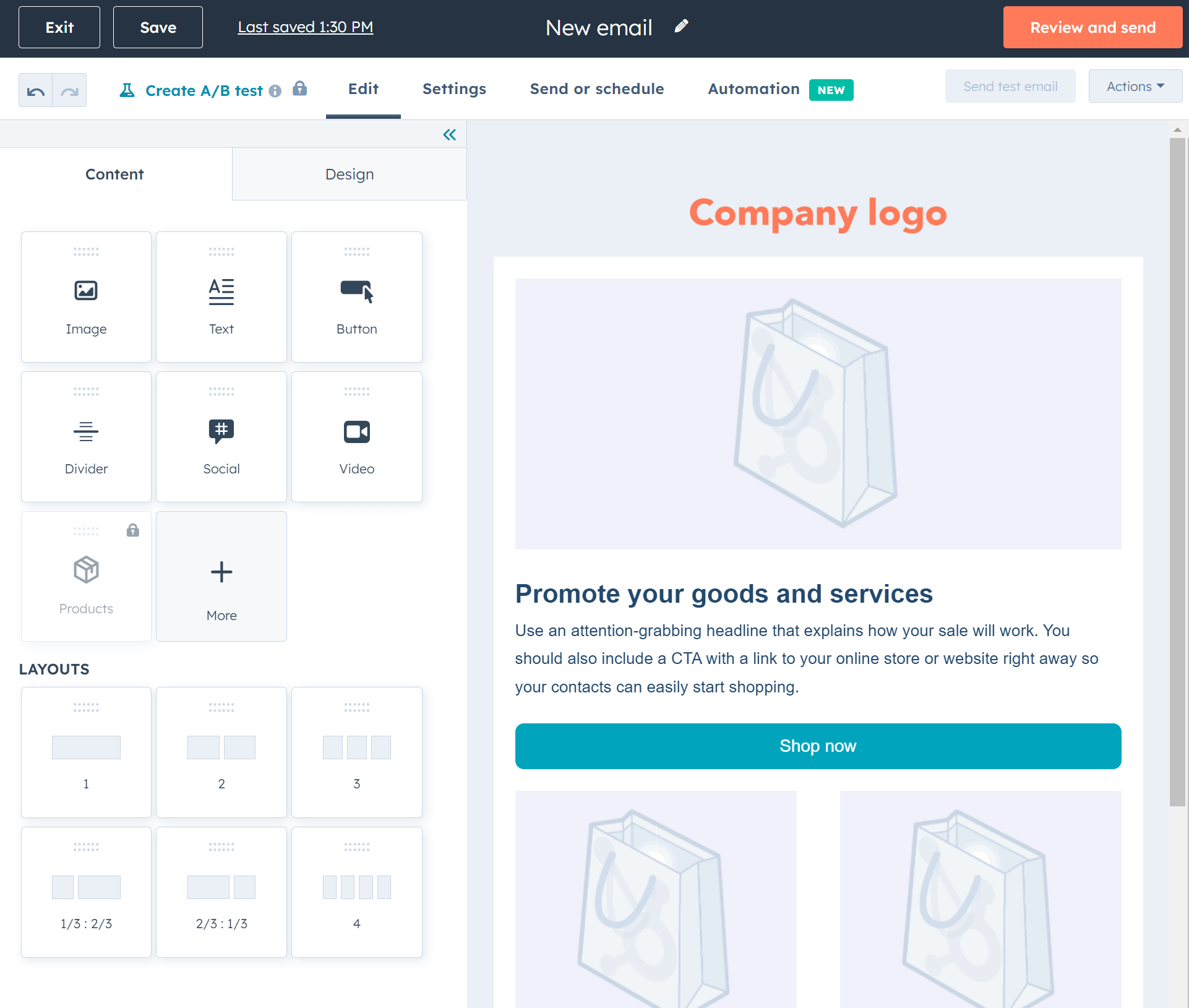The width and height of the screenshot is (1189, 1008).
Task: Open the Send or schedule tab
Action: [597, 89]
